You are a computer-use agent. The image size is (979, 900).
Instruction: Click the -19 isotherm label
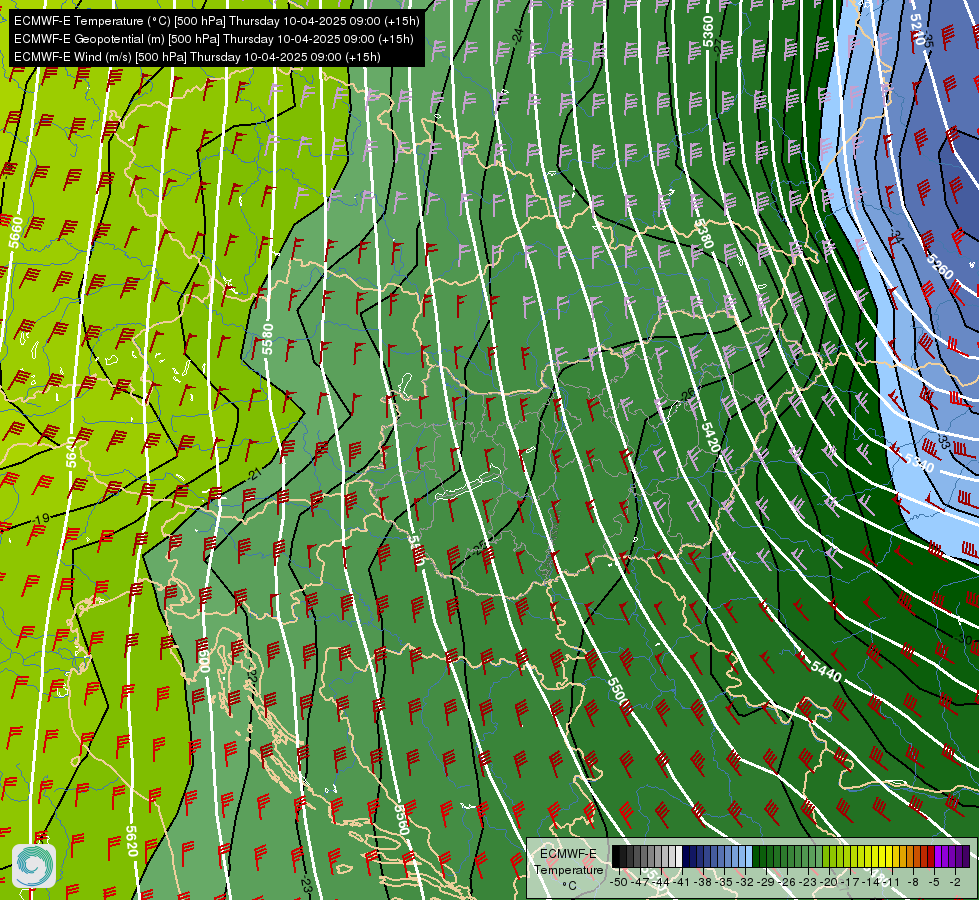coord(42,519)
